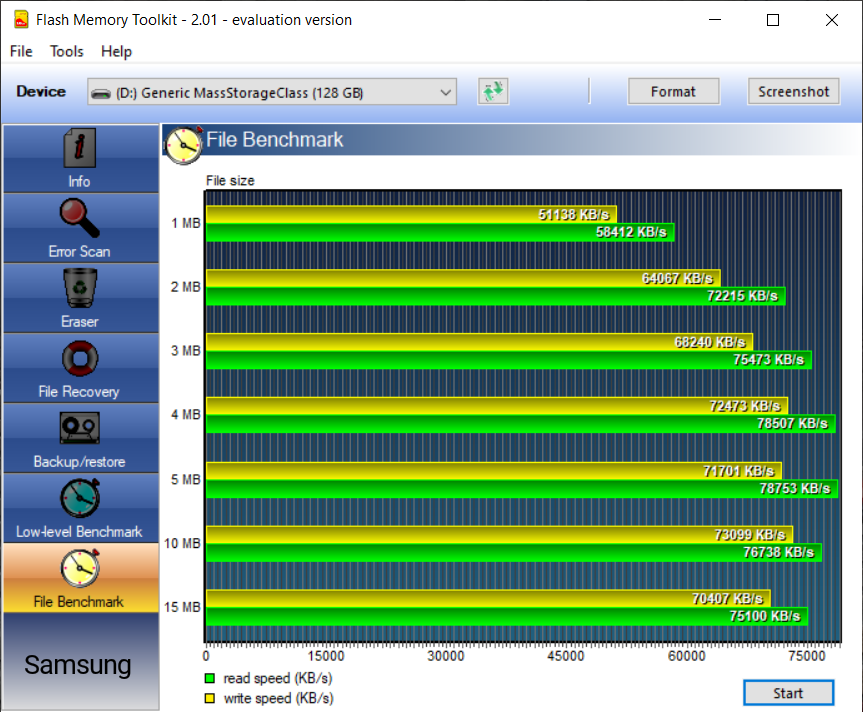This screenshot has height=712, width=863.
Task: Click the '5 MB' file size label
Action: (185, 480)
